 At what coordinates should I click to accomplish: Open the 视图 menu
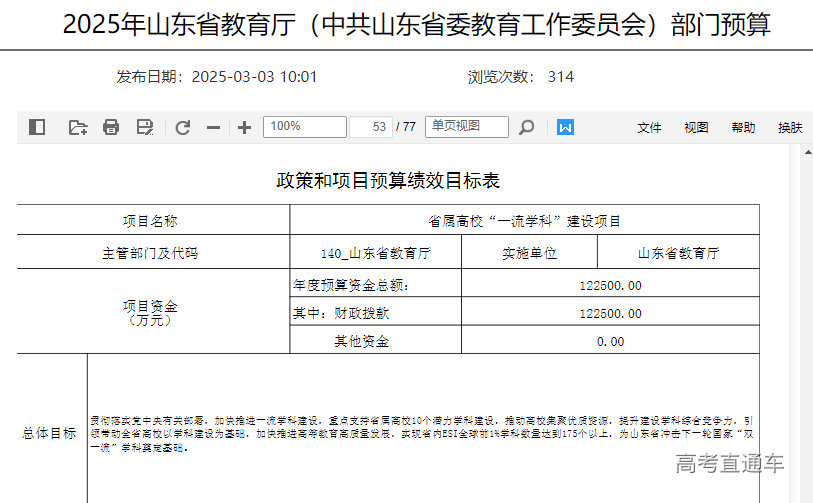pos(696,128)
